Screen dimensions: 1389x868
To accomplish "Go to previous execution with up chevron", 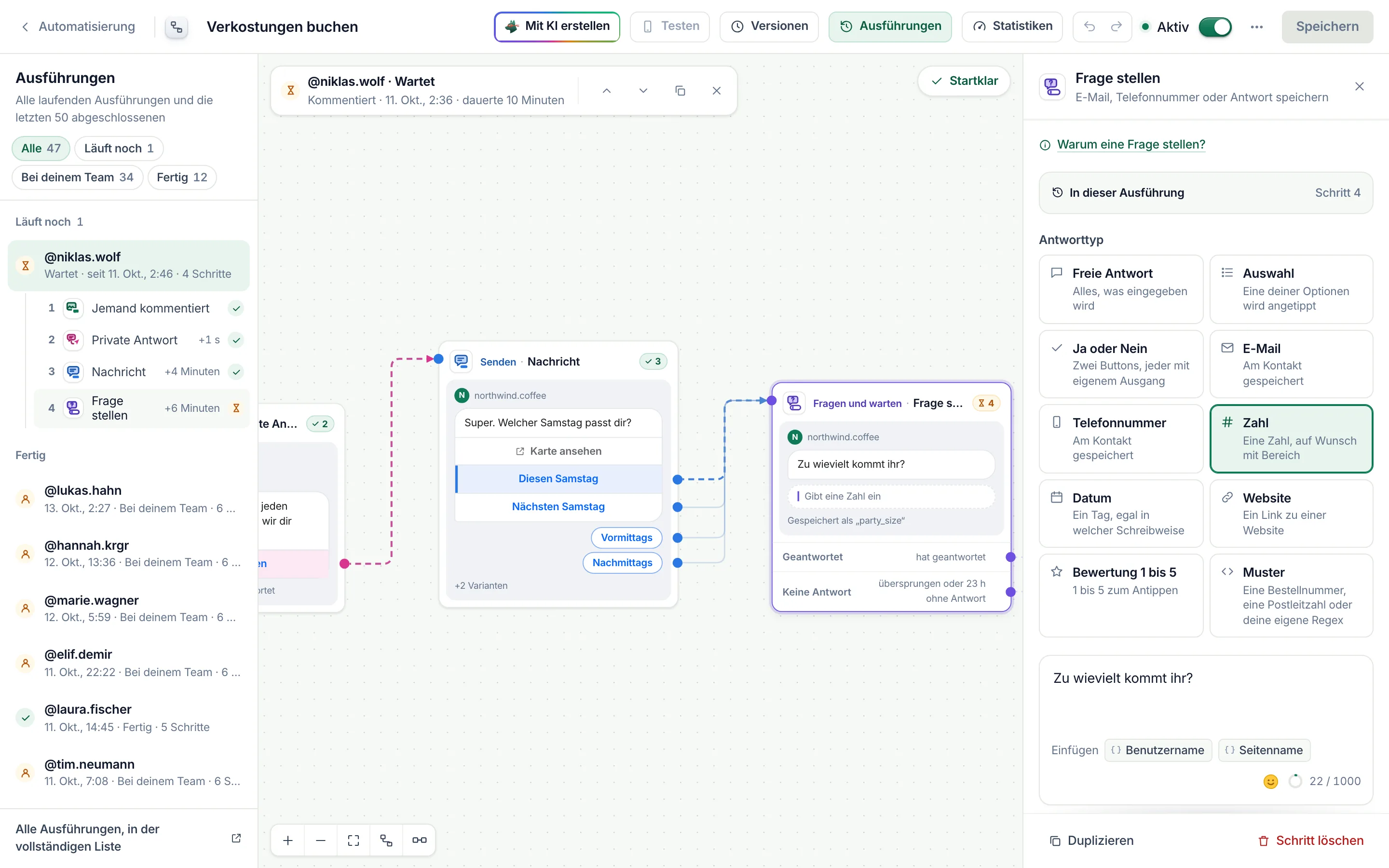I will 606,91.
